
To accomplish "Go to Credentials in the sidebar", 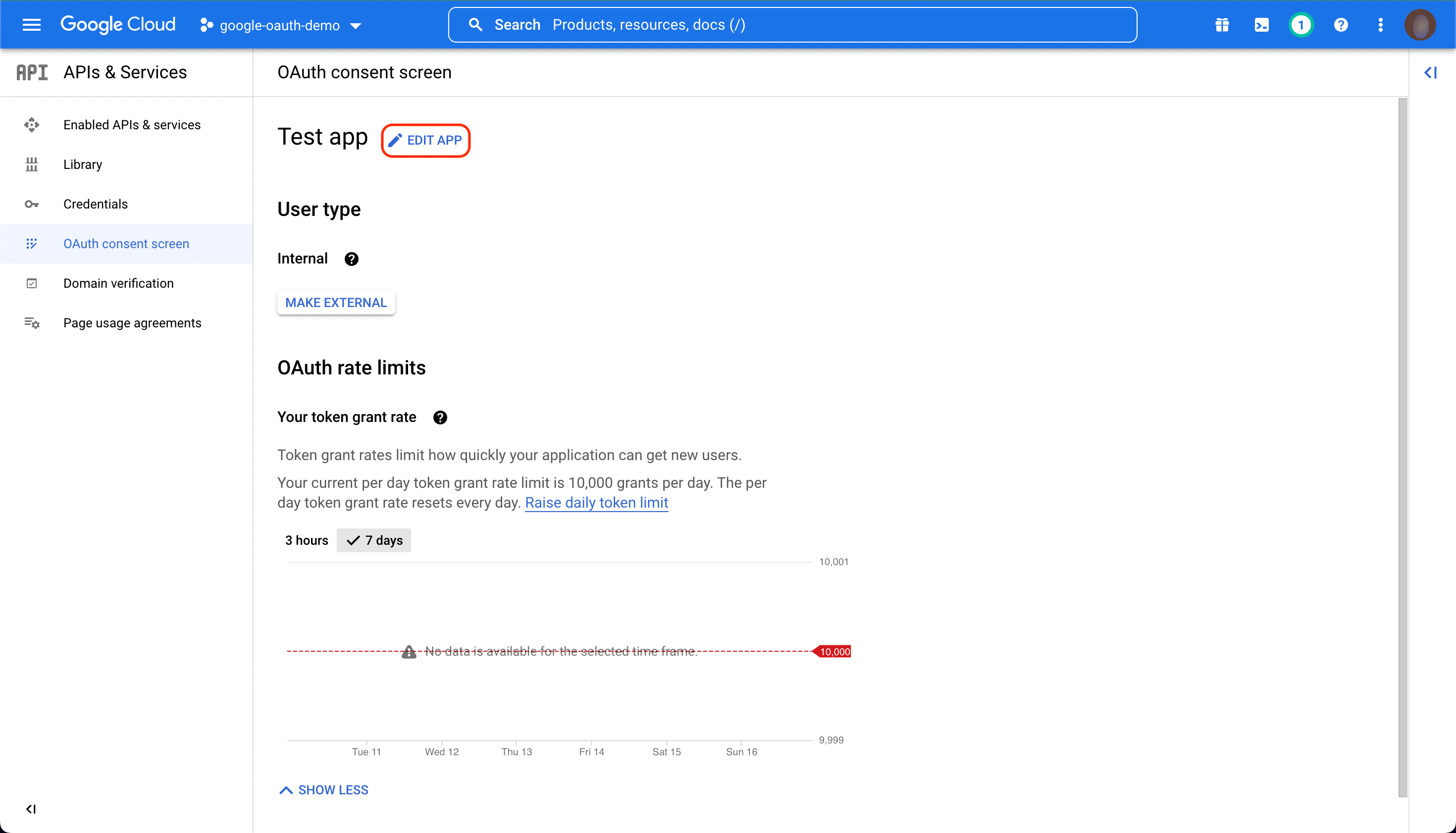I will [x=96, y=204].
